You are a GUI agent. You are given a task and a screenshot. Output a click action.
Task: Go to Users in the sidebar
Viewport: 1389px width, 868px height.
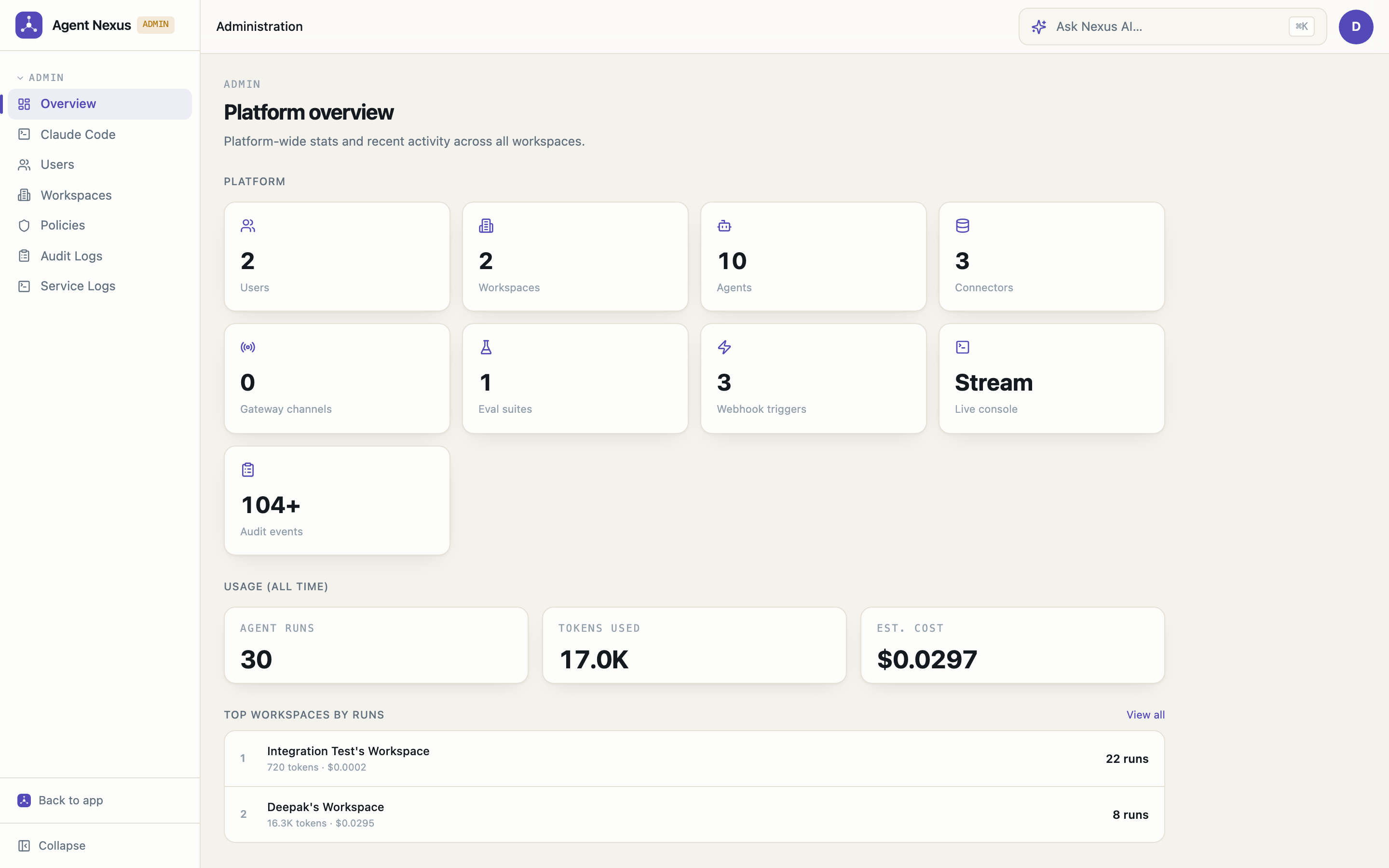[100, 165]
